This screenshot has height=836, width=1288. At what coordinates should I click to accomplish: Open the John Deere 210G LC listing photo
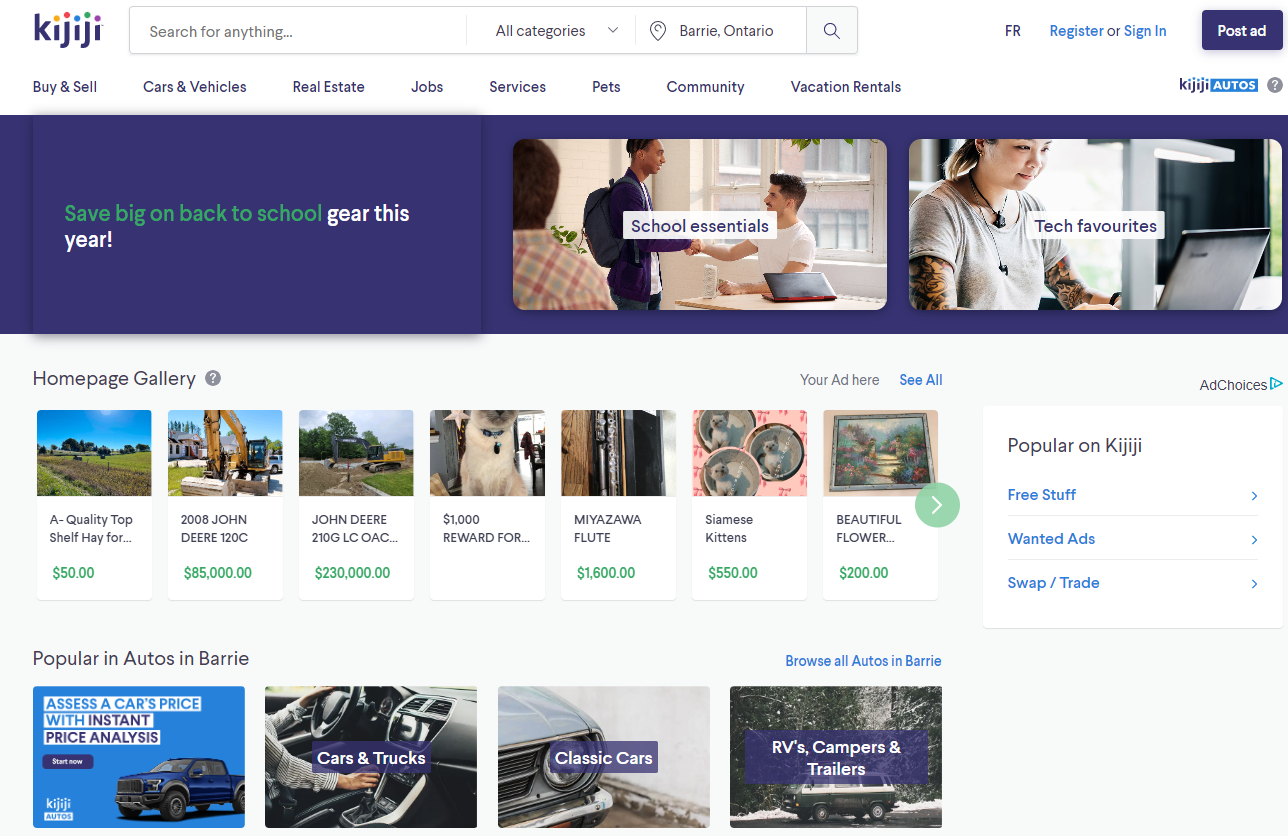click(x=356, y=453)
